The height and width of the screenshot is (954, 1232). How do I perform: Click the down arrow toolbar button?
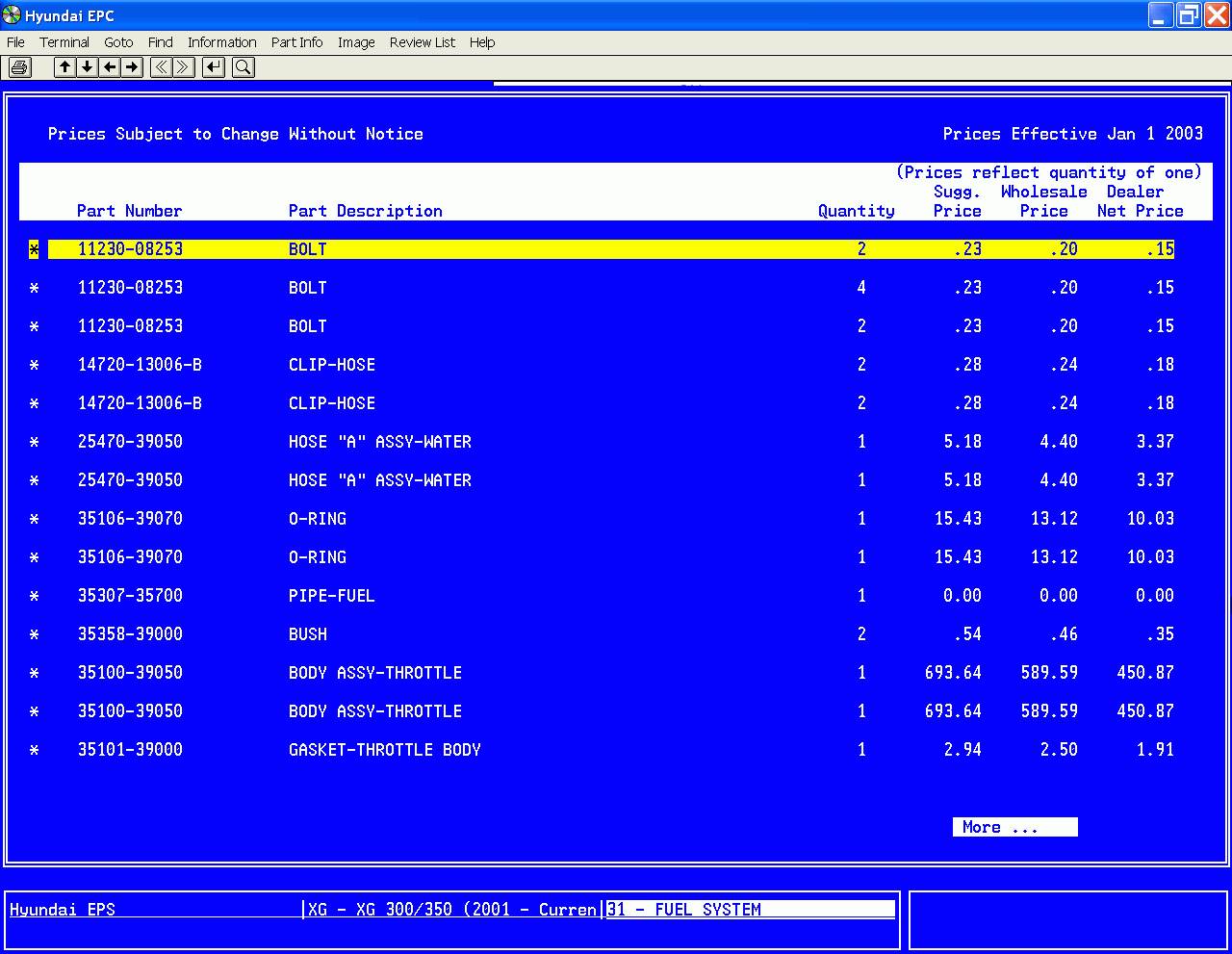click(x=87, y=66)
